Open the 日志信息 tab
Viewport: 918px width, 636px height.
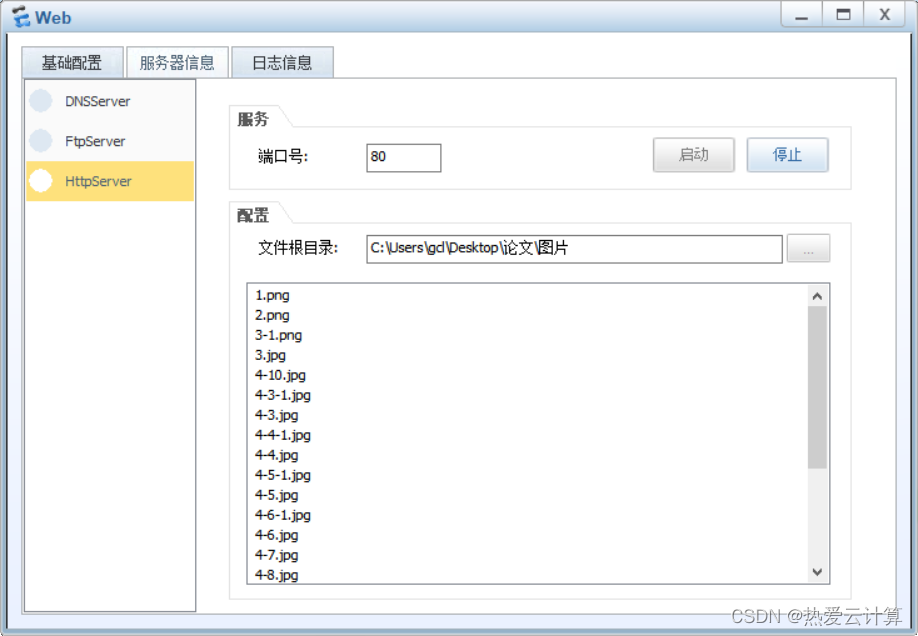281,62
